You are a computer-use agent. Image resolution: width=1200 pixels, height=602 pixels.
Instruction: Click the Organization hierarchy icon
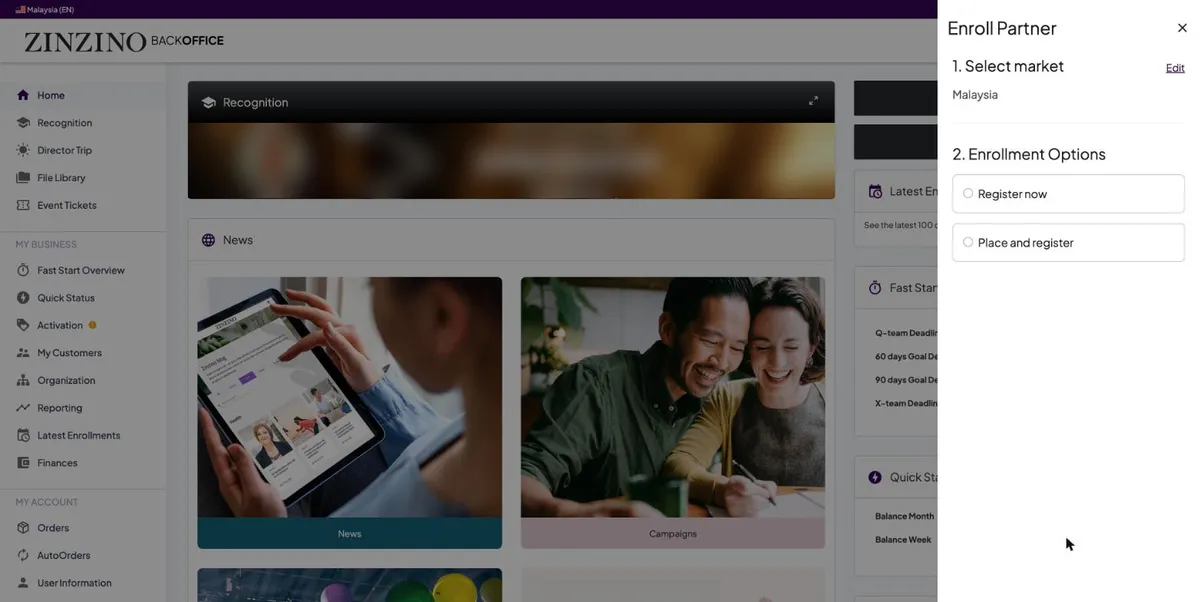pos(23,380)
